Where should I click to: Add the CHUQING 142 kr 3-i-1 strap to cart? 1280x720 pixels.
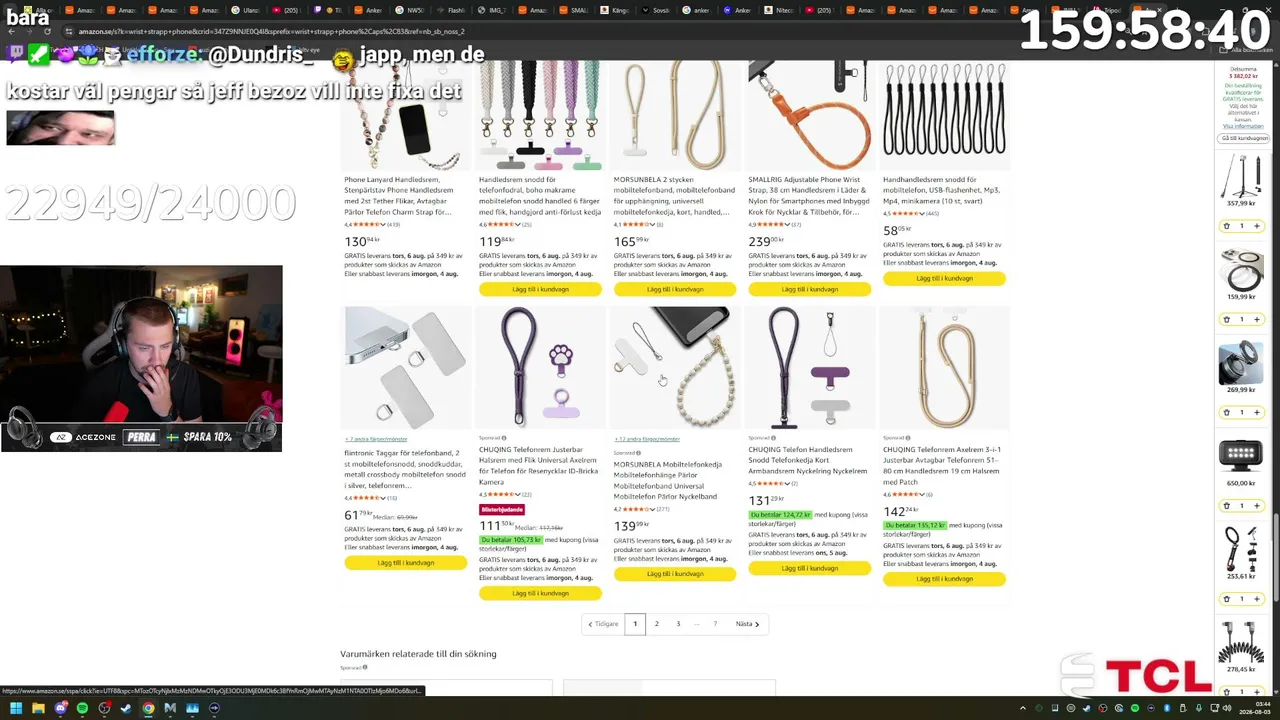944,579
